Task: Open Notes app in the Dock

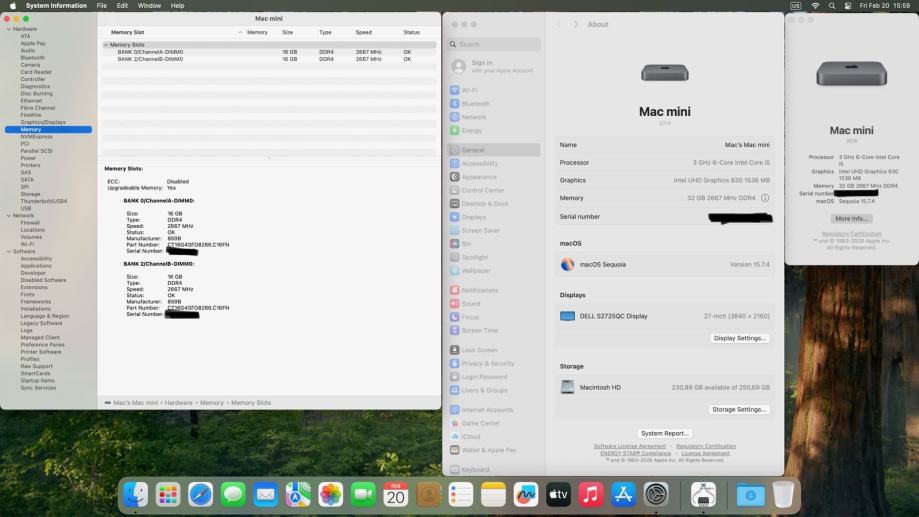Action: pos(493,495)
